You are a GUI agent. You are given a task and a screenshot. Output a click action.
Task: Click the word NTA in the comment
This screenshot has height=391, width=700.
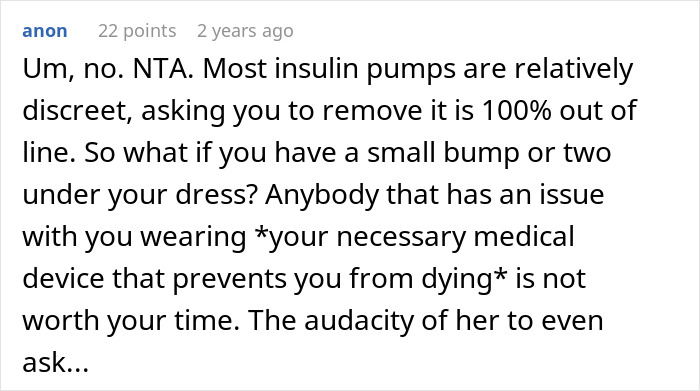coord(163,69)
